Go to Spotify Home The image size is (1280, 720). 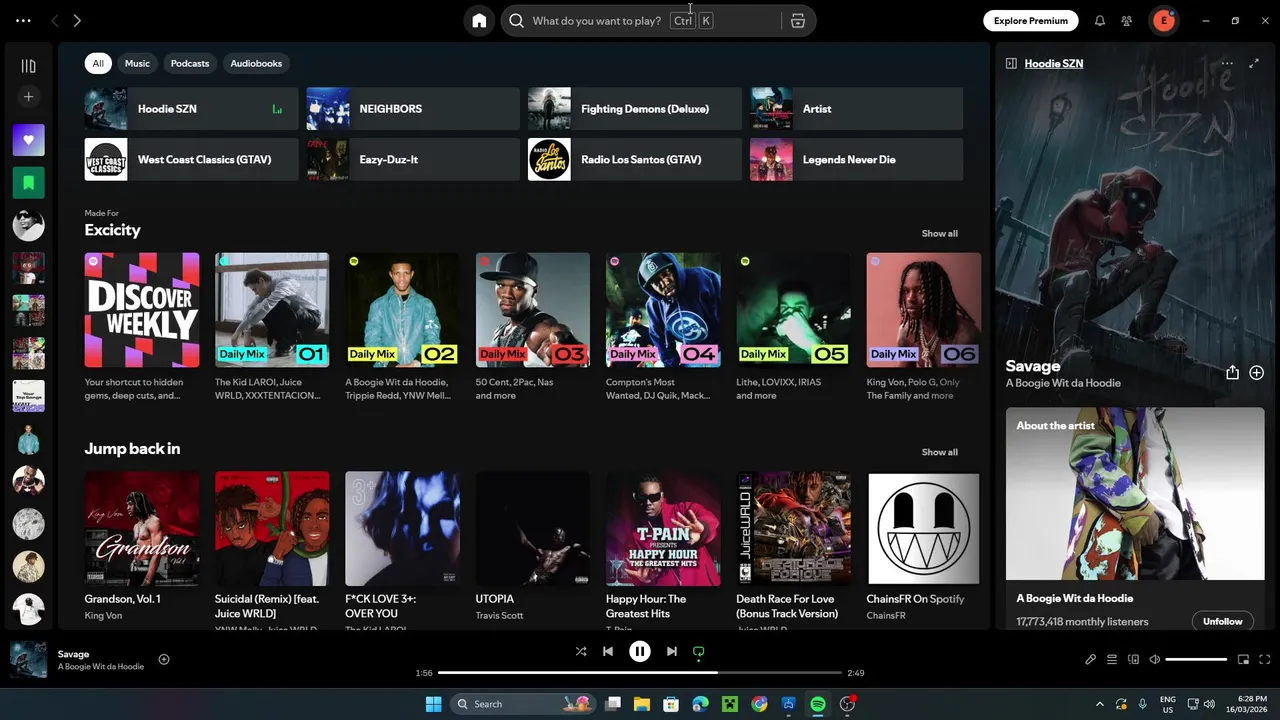pyautogui.click(x=479, y=21)
